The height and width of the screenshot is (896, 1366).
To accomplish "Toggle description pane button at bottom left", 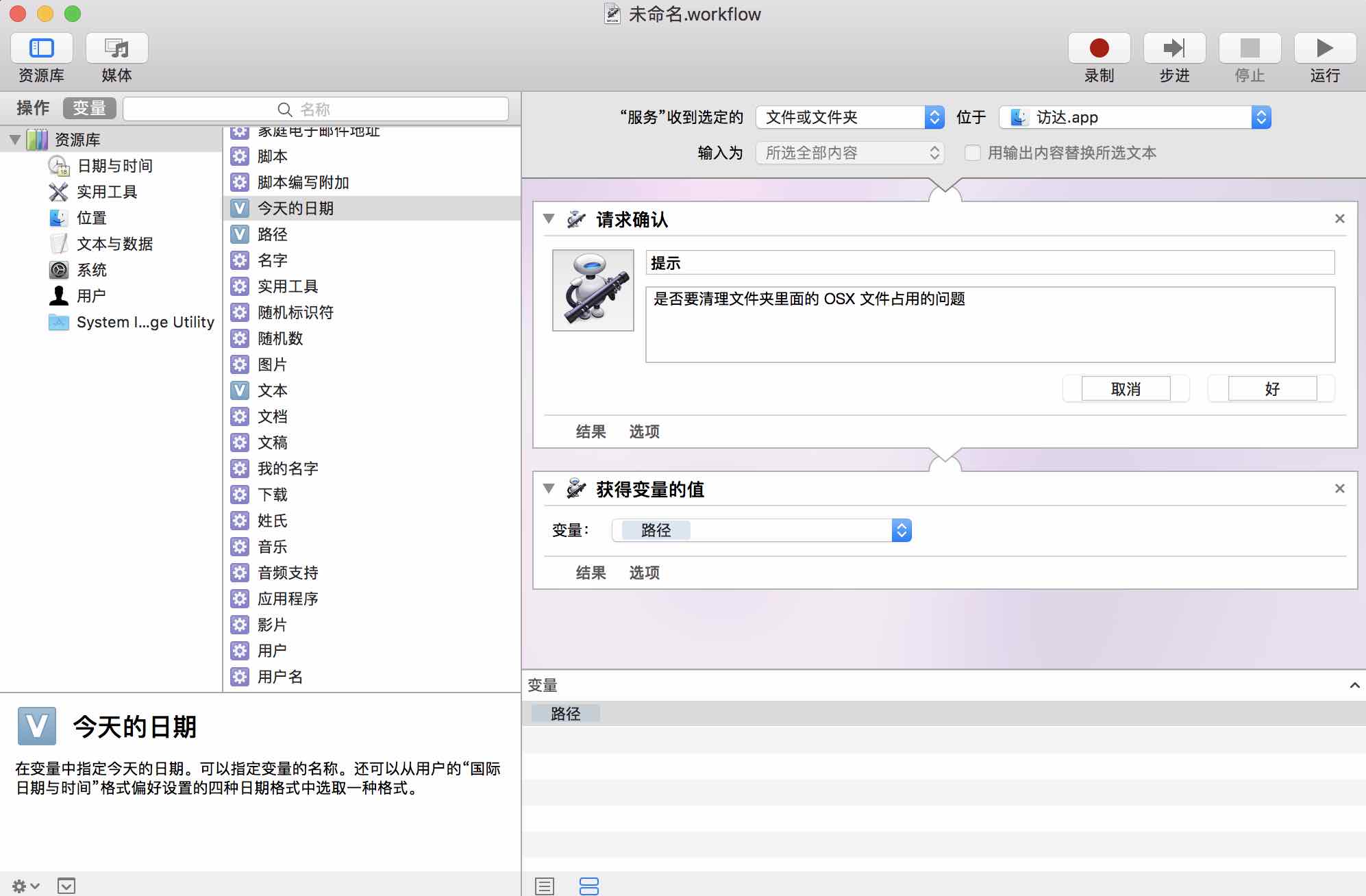I will pyautogui.click(x=66, y=886).
